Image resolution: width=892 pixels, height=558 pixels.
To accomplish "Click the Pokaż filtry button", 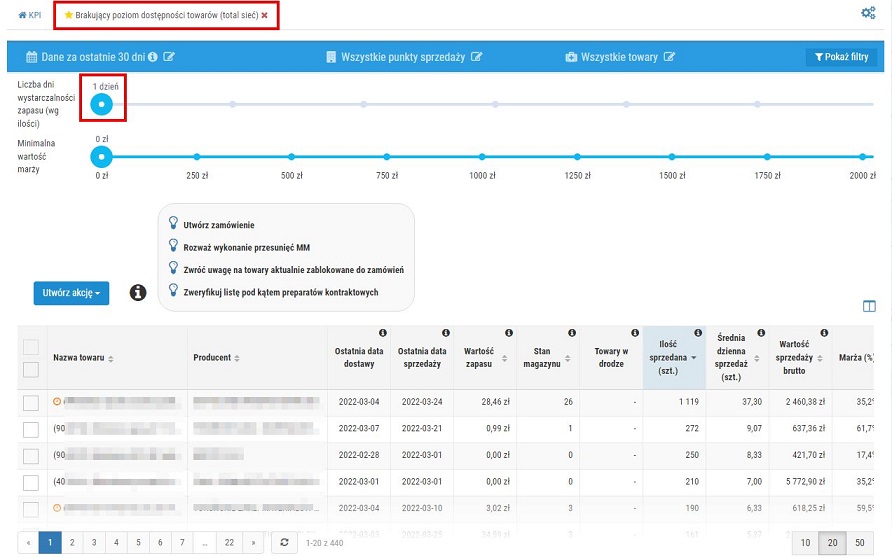I will (x=841, y=57).
